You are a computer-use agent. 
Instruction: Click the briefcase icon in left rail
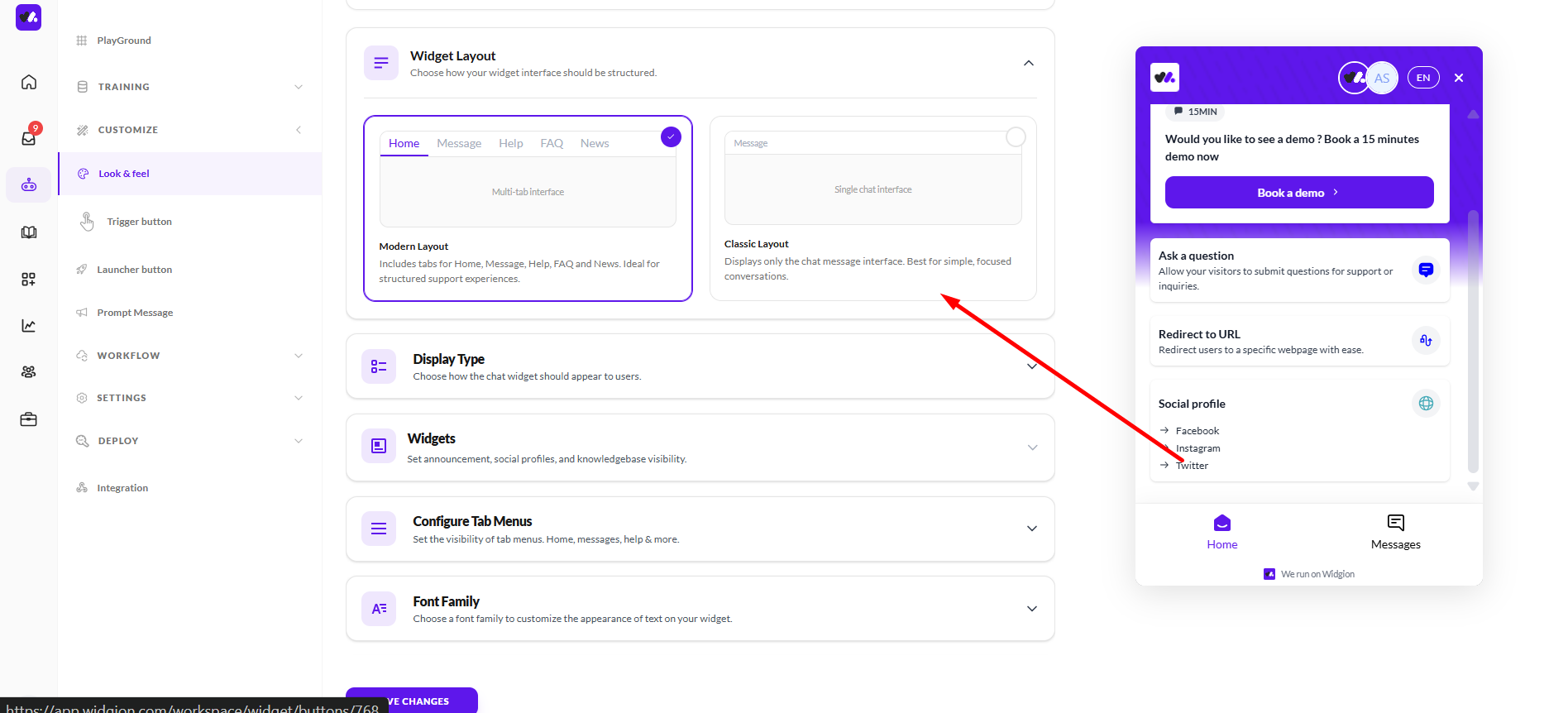[x=29, y=419]
